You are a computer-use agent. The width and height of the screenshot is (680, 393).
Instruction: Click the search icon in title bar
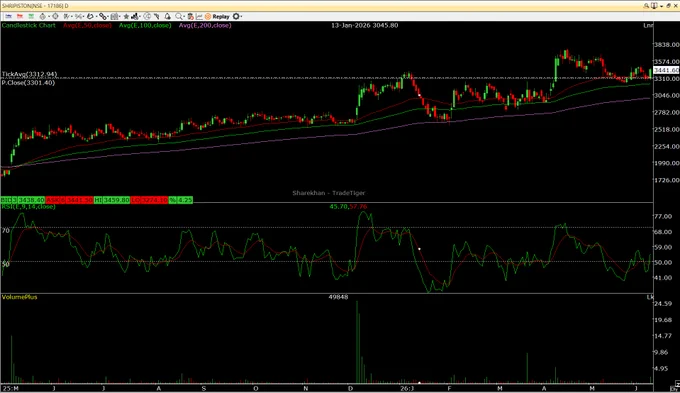(646, 6)
